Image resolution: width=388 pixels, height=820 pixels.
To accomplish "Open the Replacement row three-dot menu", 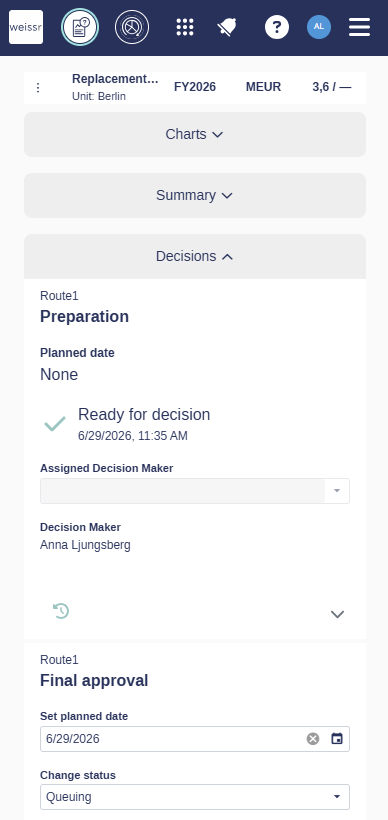I will (x=38, y=88).
